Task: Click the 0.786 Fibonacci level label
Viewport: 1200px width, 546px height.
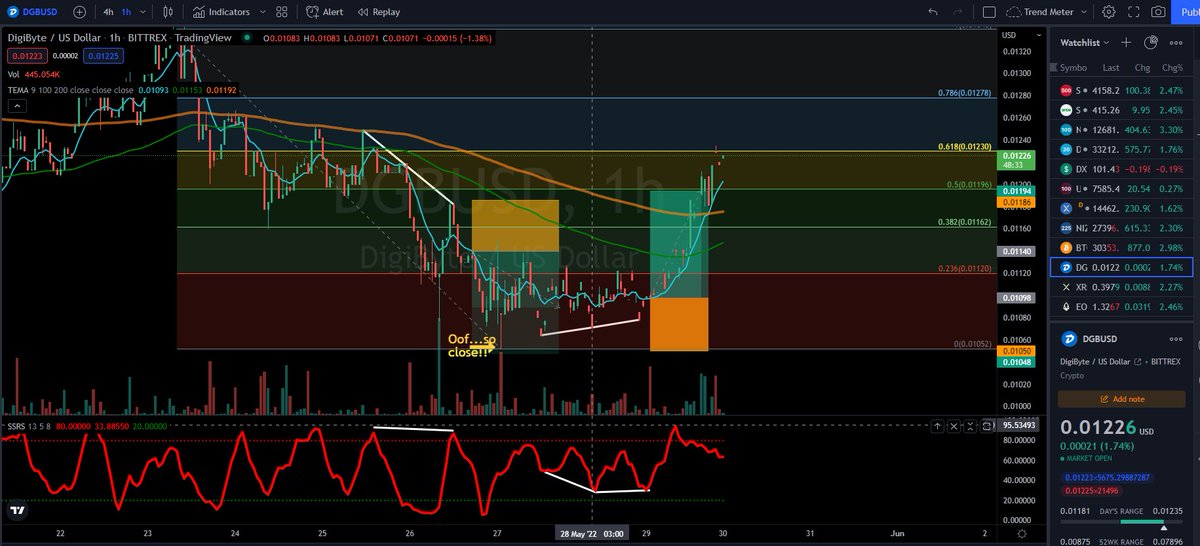Action: (x=965, y=93)
